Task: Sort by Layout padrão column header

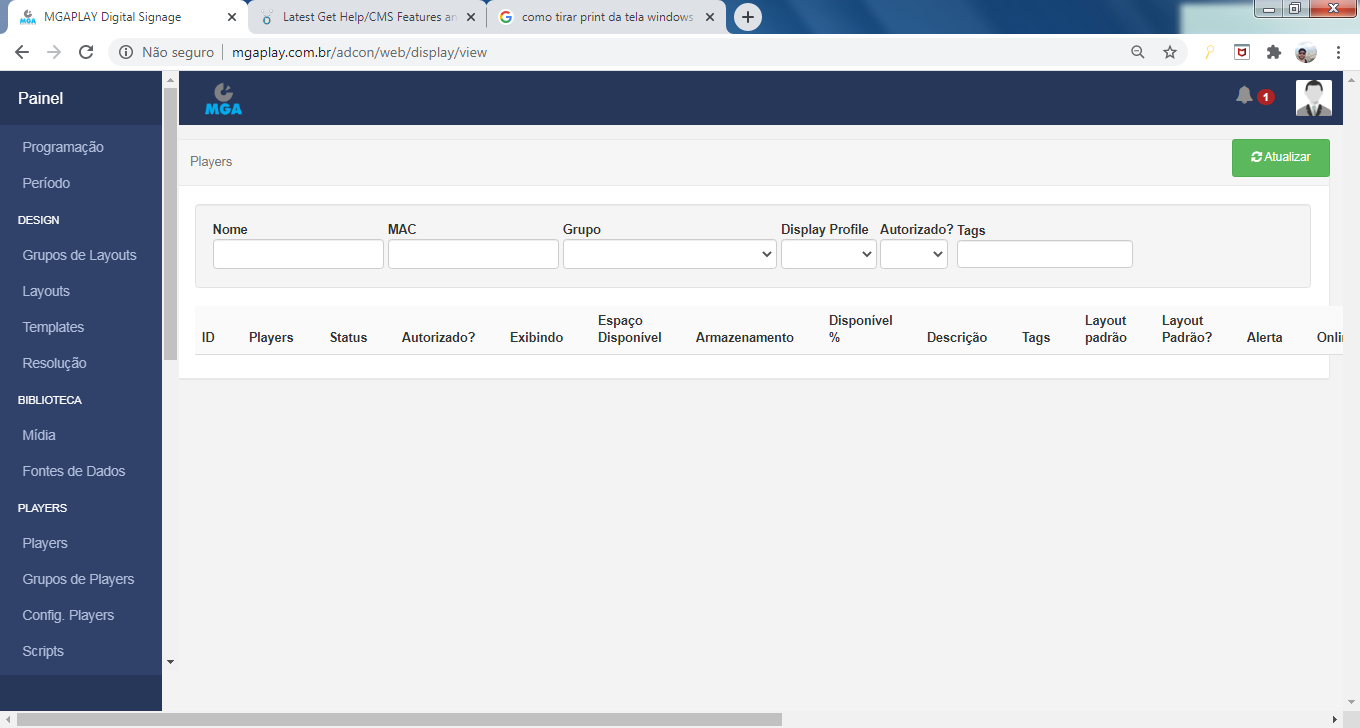Action: (x=1106, y=329)
